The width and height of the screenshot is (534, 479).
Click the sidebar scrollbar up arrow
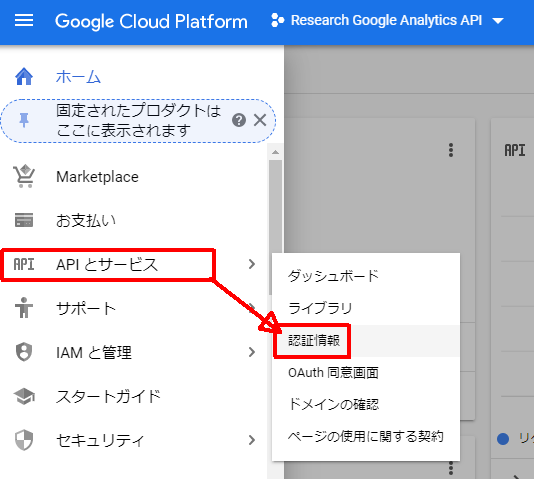[x=276, y=152]
